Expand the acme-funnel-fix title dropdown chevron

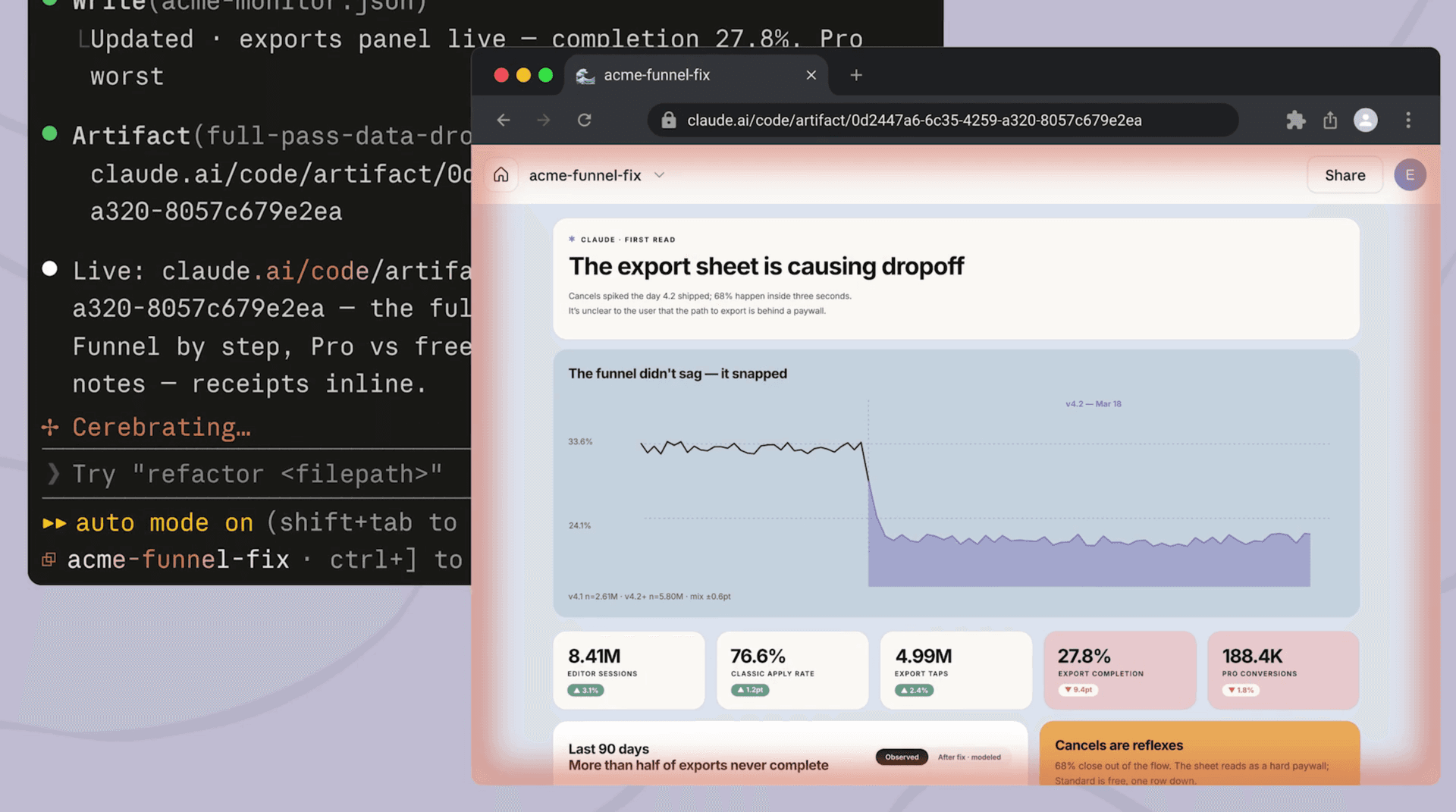click(660, 175)
